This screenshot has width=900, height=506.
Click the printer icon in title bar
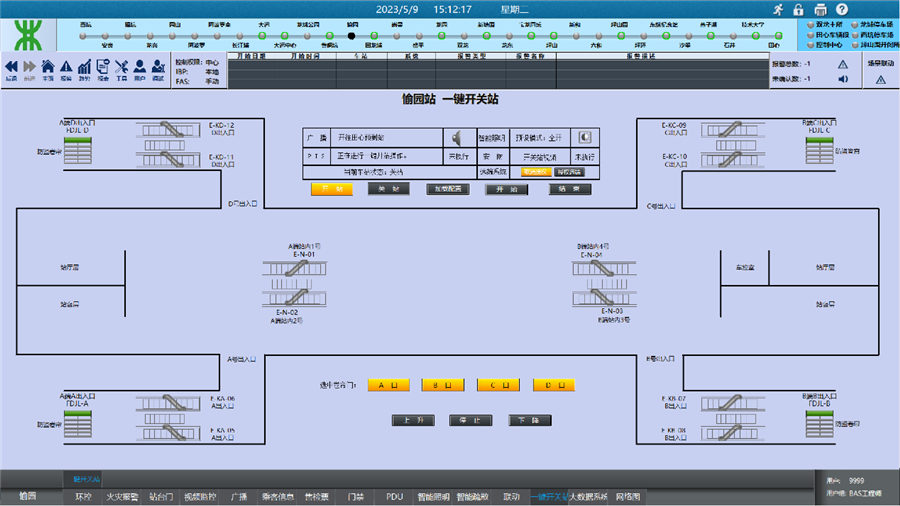point(820,9)
